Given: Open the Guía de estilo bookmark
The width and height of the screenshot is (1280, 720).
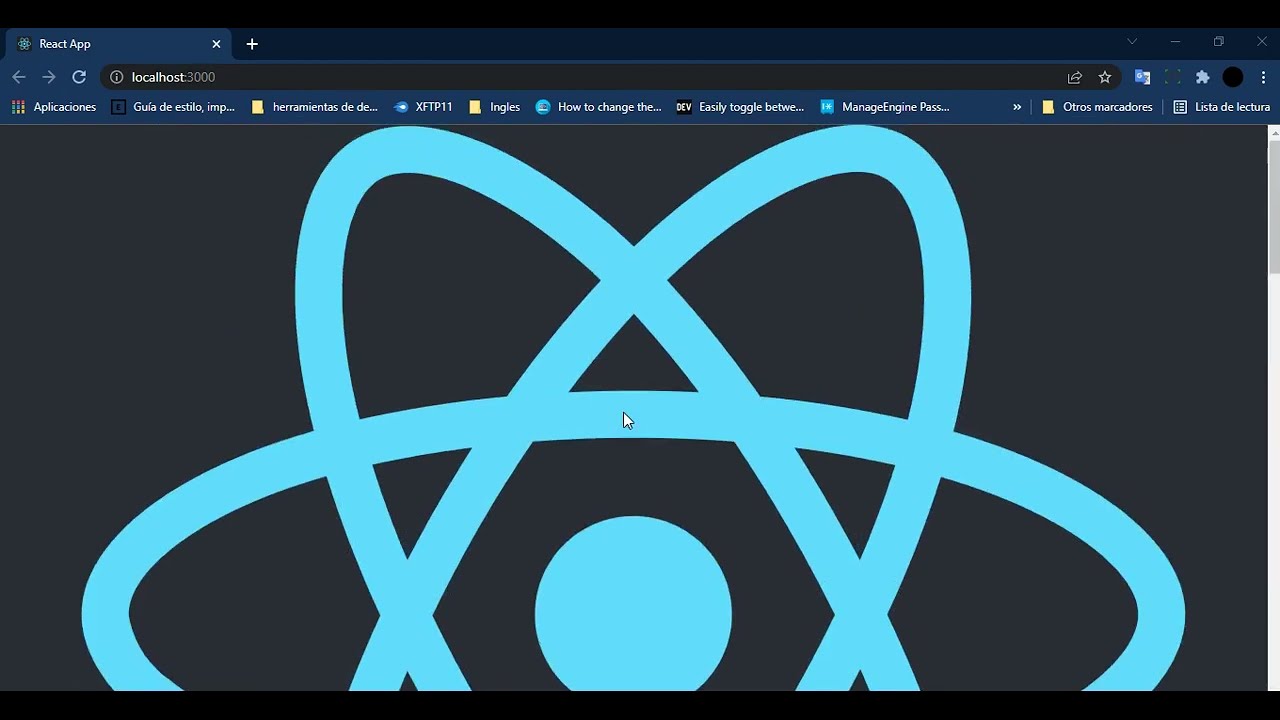Looking at the screenshot, I should point(173,107).
